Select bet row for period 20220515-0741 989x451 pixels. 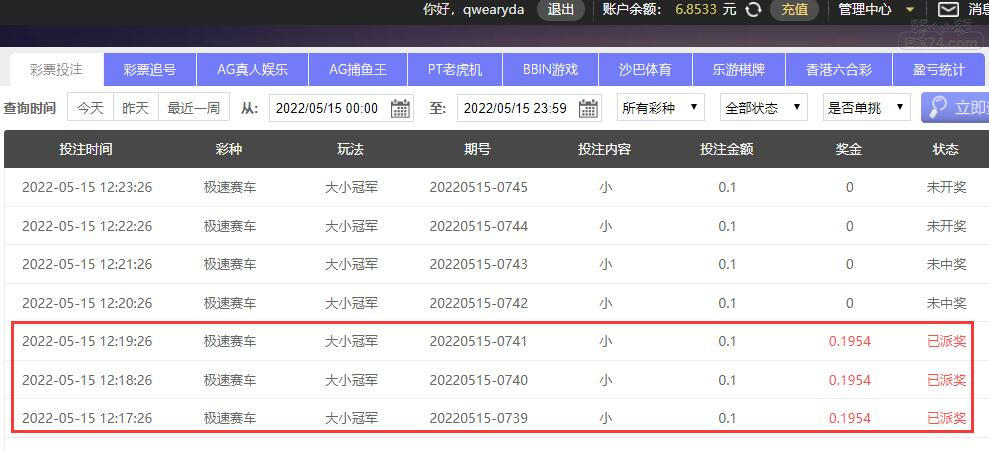(478, 341)
